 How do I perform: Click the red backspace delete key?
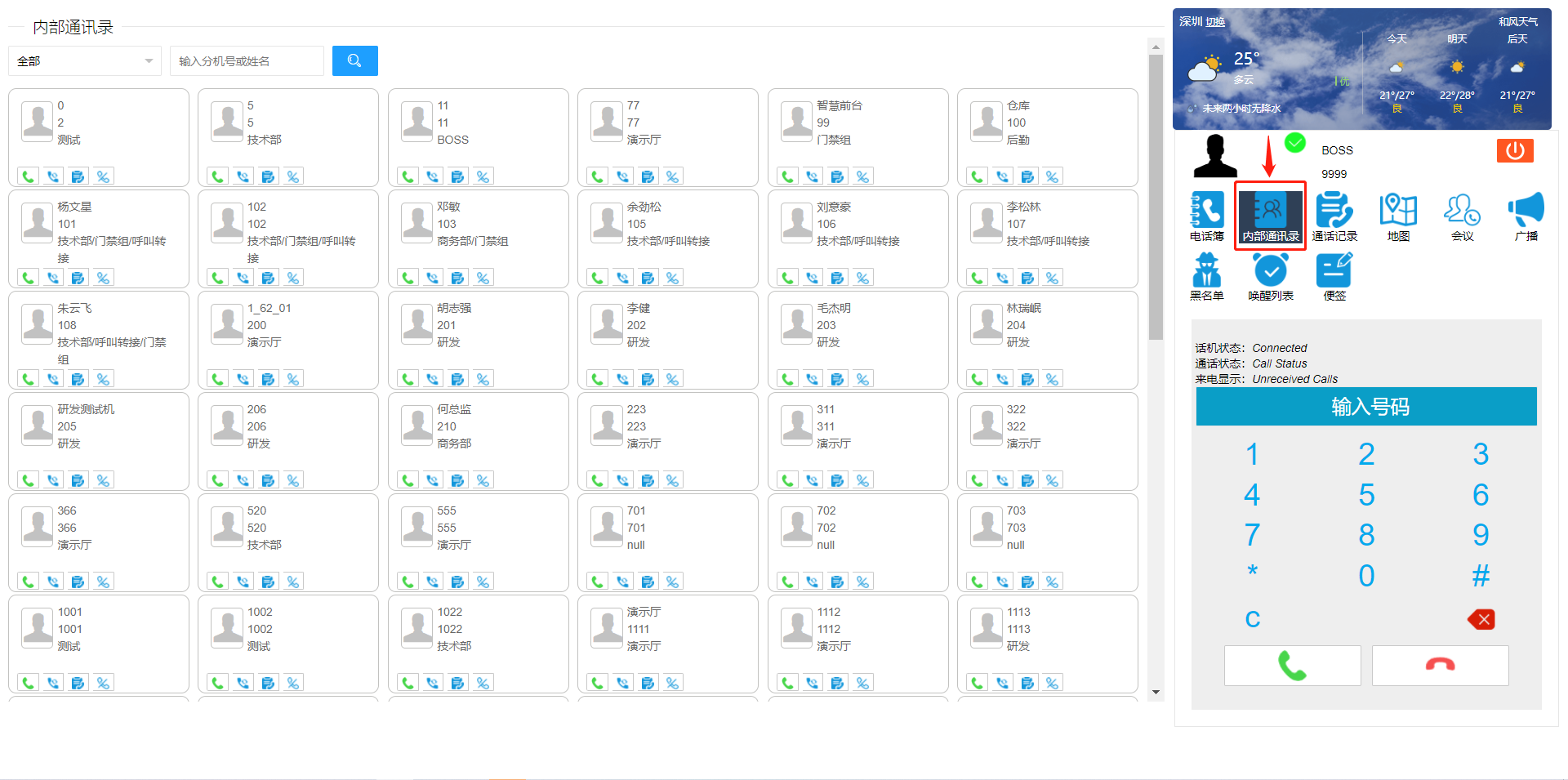click(1481, 619)
